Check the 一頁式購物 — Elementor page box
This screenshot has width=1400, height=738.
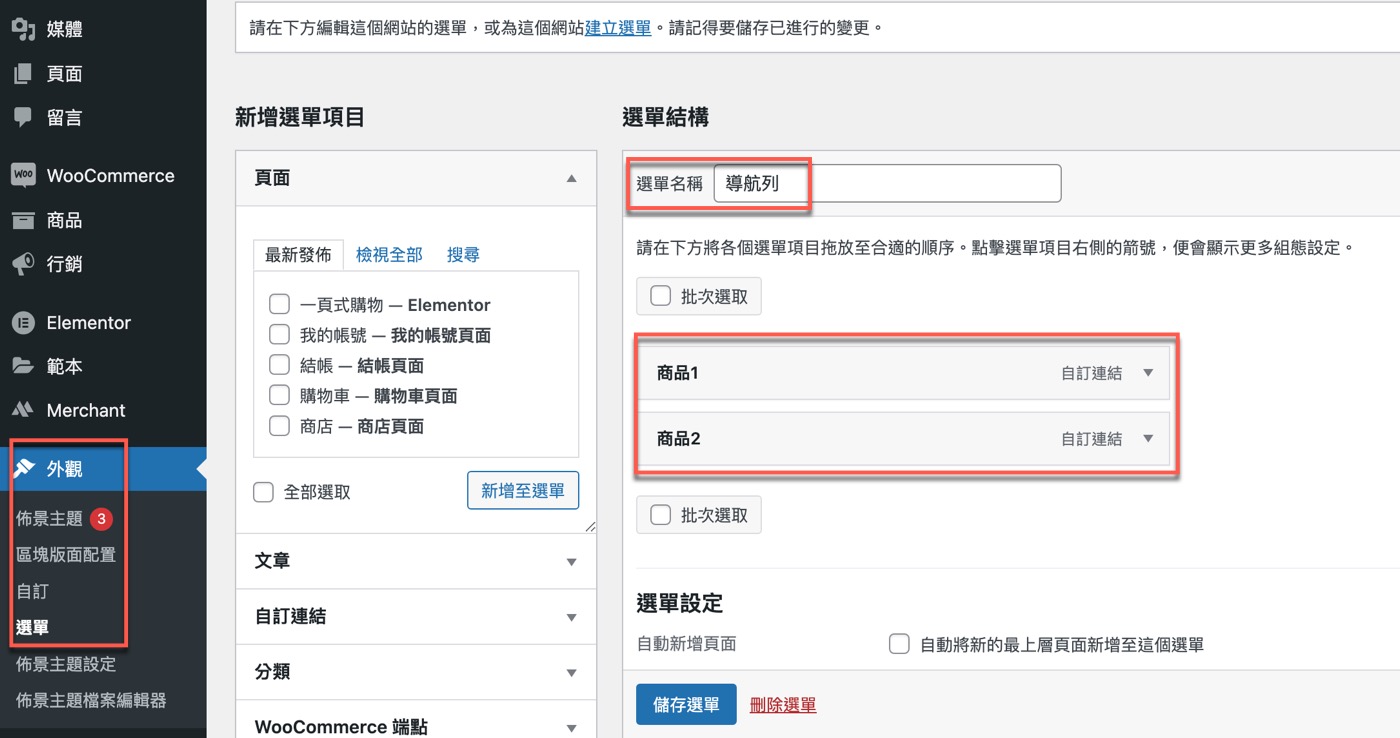(x=280, y=305)
